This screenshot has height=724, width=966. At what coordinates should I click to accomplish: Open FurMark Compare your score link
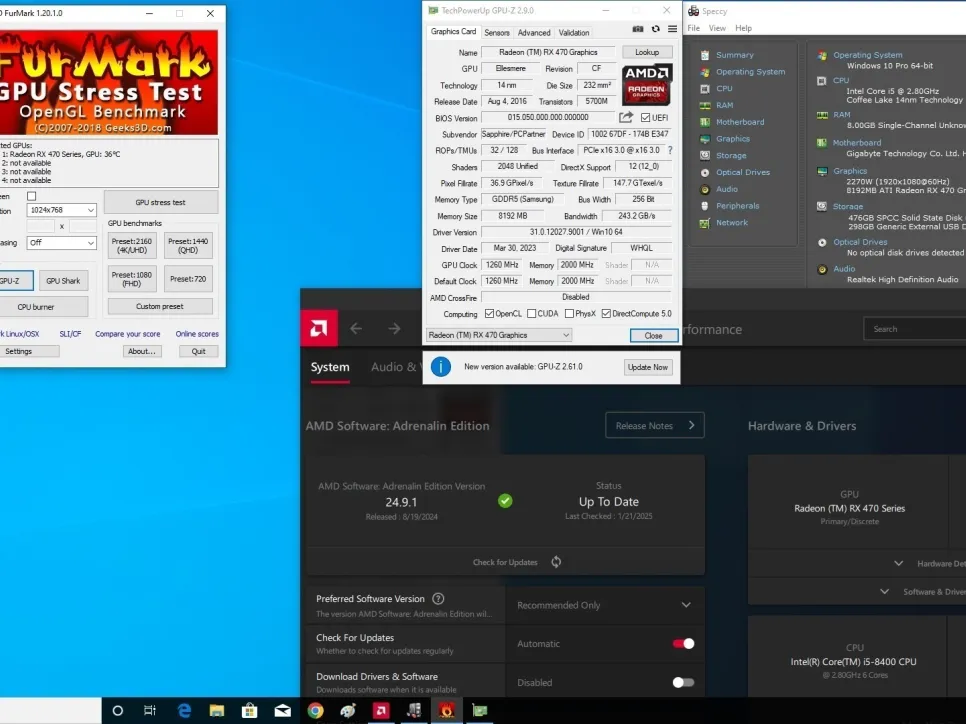[x=128, y=334]
